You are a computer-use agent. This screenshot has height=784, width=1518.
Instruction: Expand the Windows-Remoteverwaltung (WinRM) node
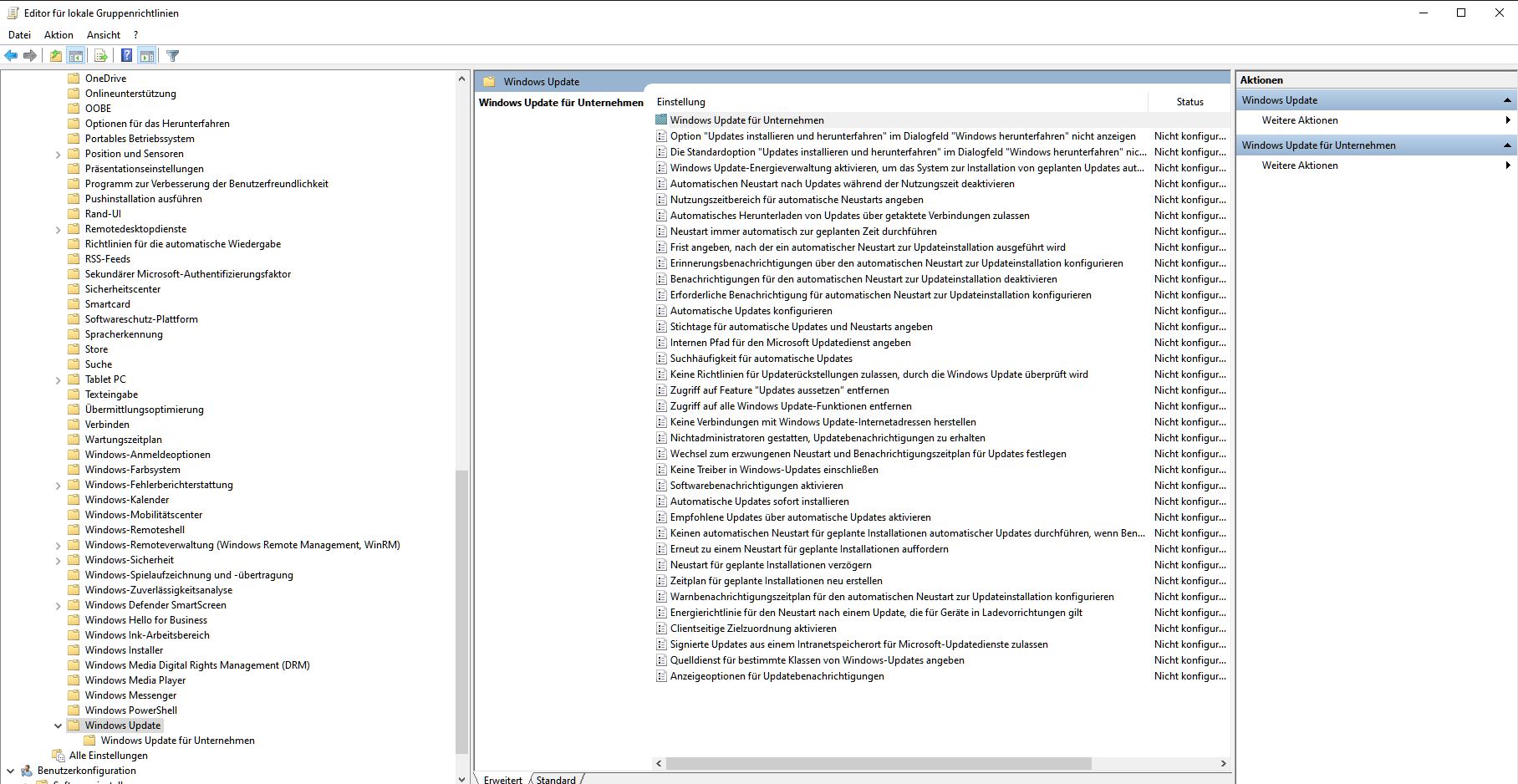pos(58,546)
